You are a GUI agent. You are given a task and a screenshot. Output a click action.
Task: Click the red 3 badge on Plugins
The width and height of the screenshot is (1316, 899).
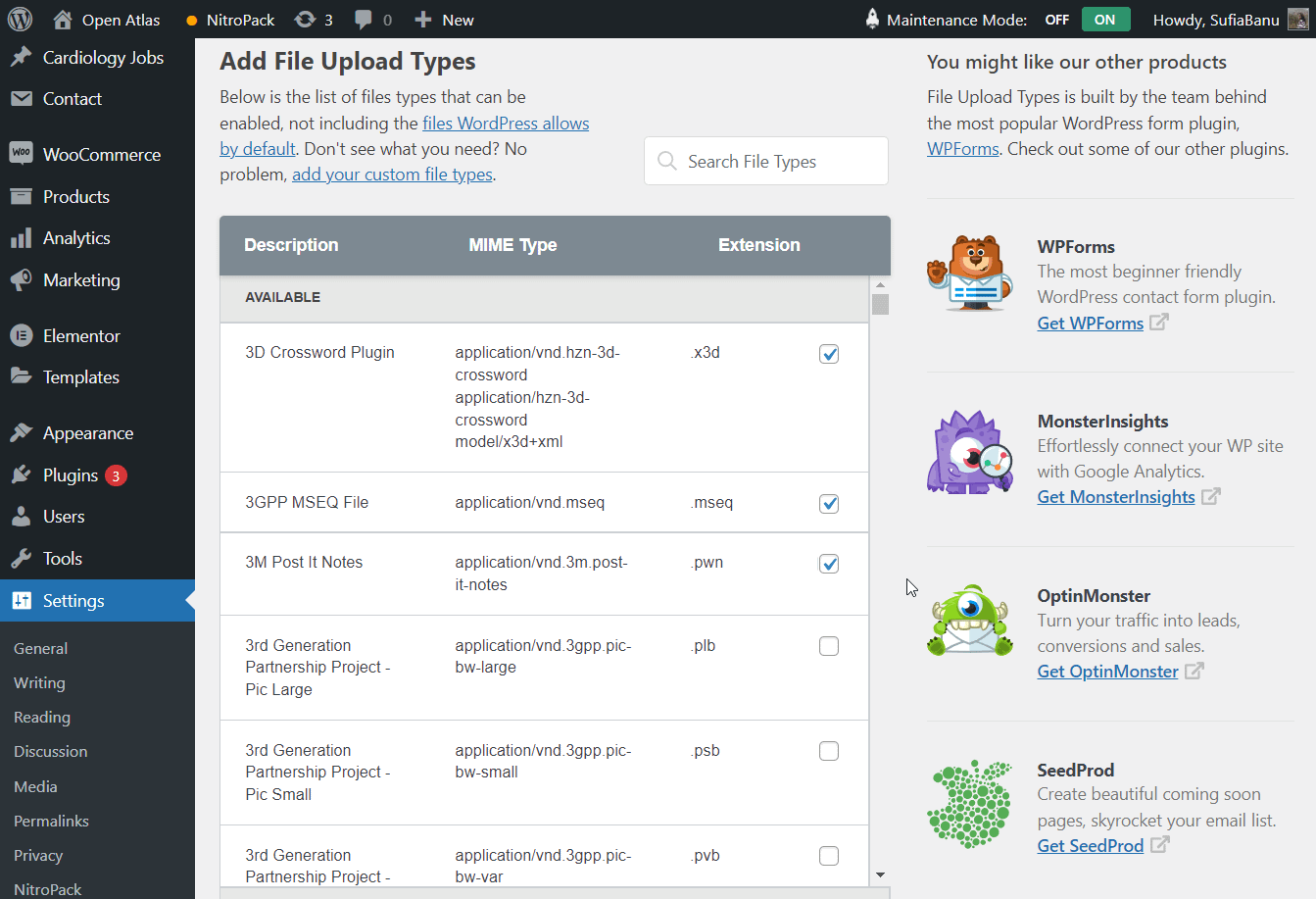[116, 475]
